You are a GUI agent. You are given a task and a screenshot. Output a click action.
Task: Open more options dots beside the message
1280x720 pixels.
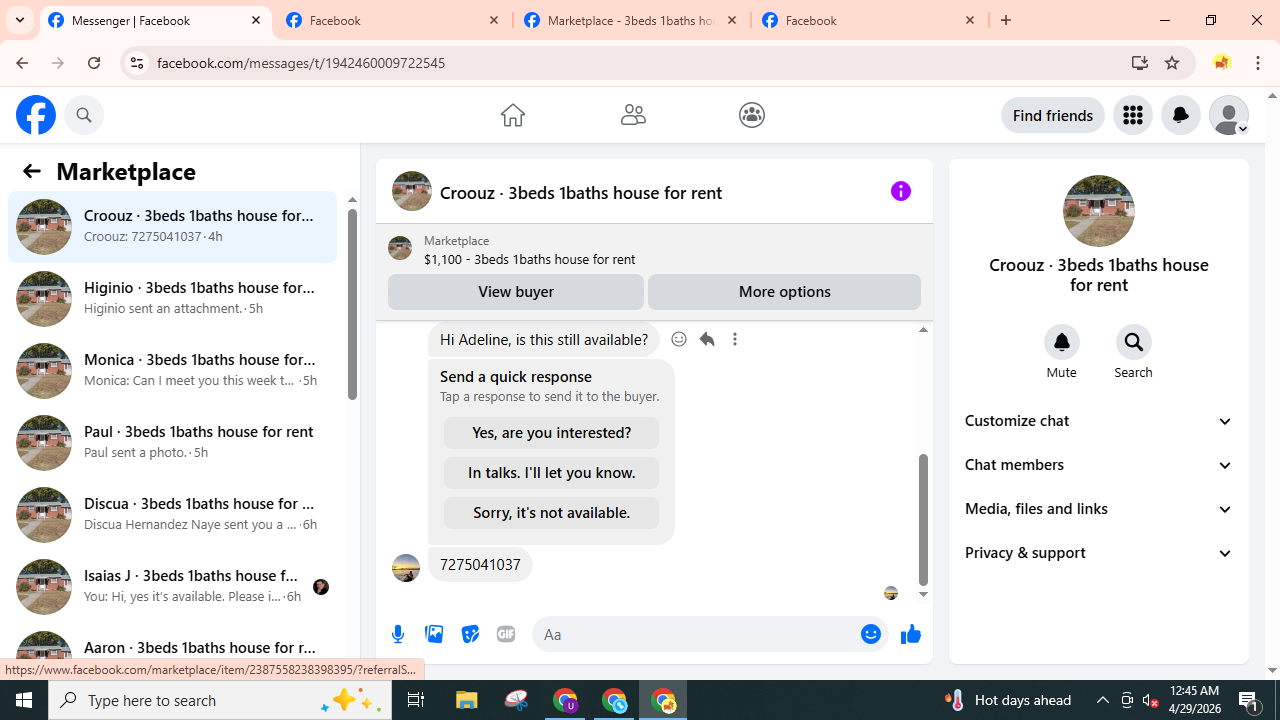click(735, 339)
